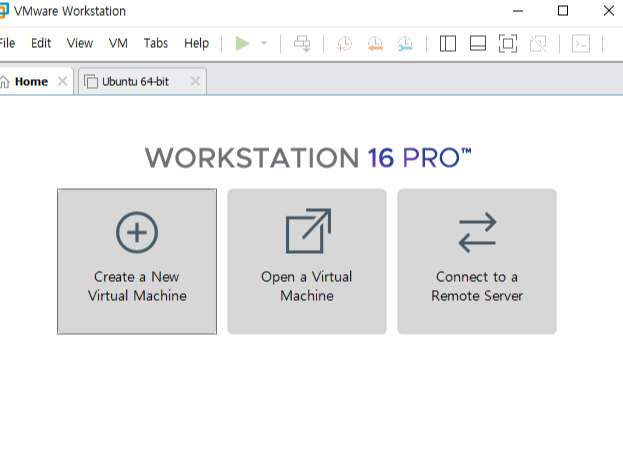
Task: Show the console view icon
Action: point(581,43)
